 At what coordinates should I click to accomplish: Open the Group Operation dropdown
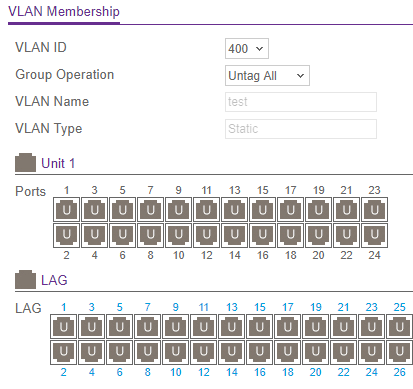267,76
